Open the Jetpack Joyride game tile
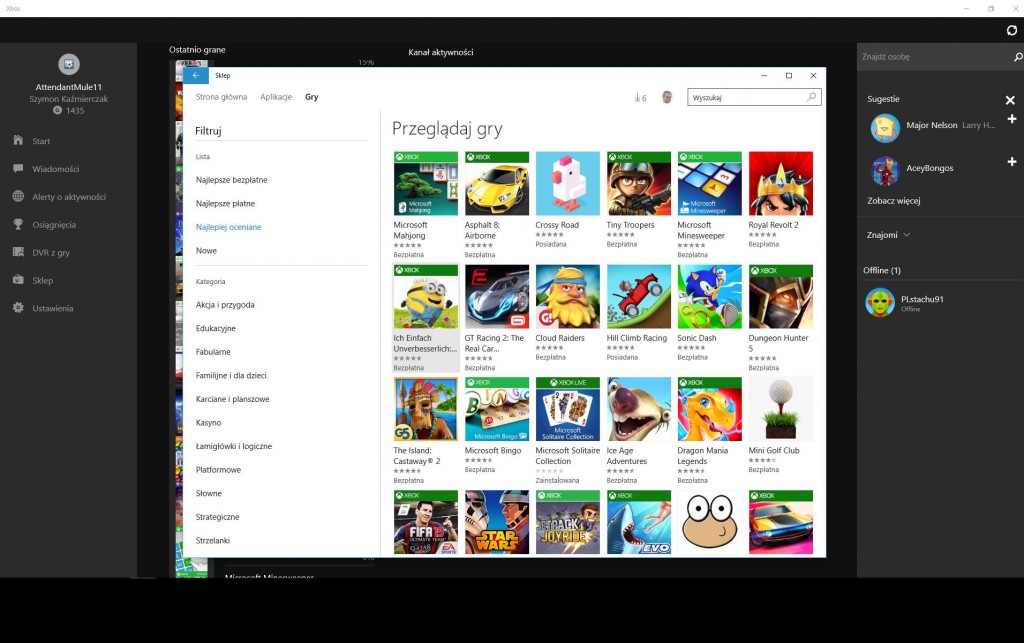 pos(568,522)
